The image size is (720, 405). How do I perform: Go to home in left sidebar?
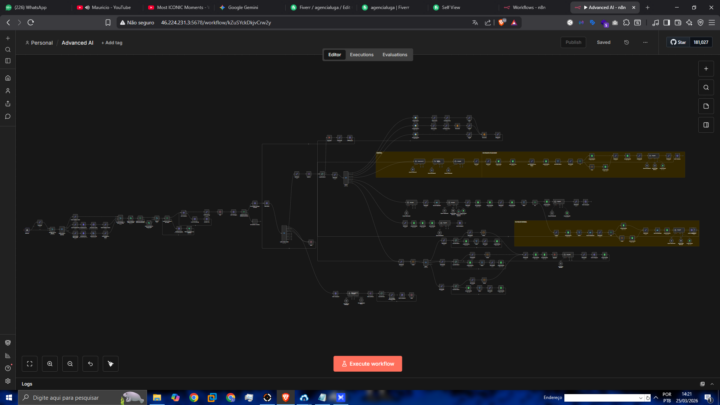[x=8, y=77]
